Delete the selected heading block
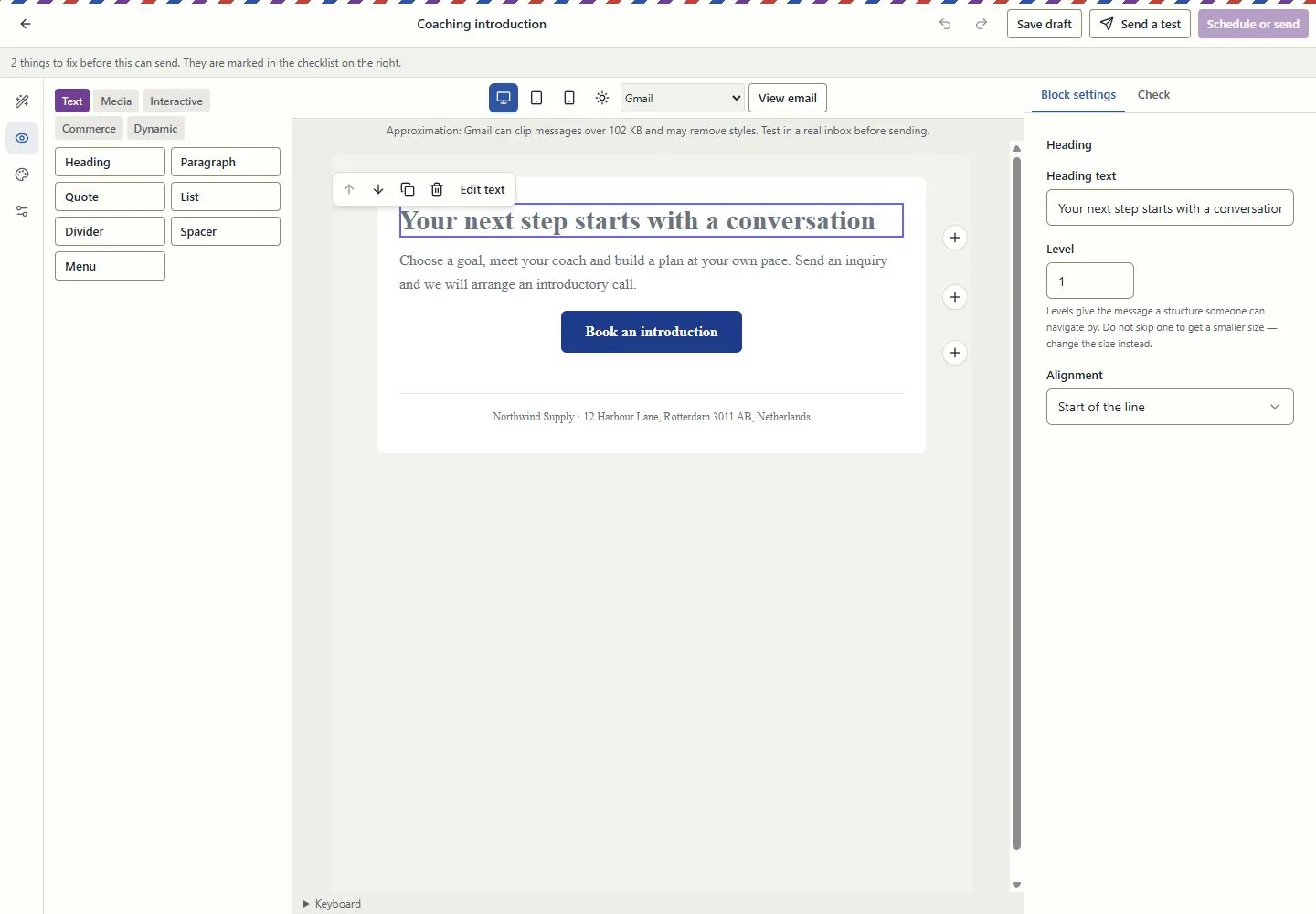 click(x=437, y=189)
